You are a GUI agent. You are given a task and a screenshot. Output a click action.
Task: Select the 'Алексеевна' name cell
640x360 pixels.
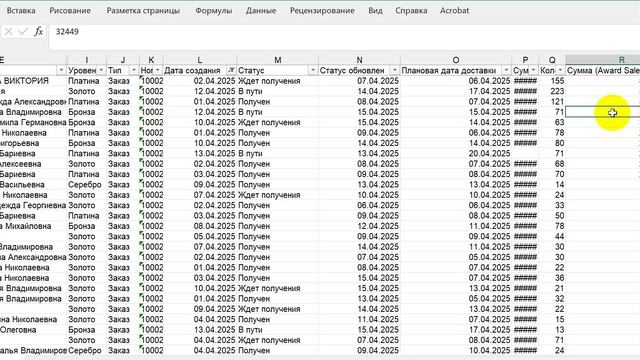33,164
